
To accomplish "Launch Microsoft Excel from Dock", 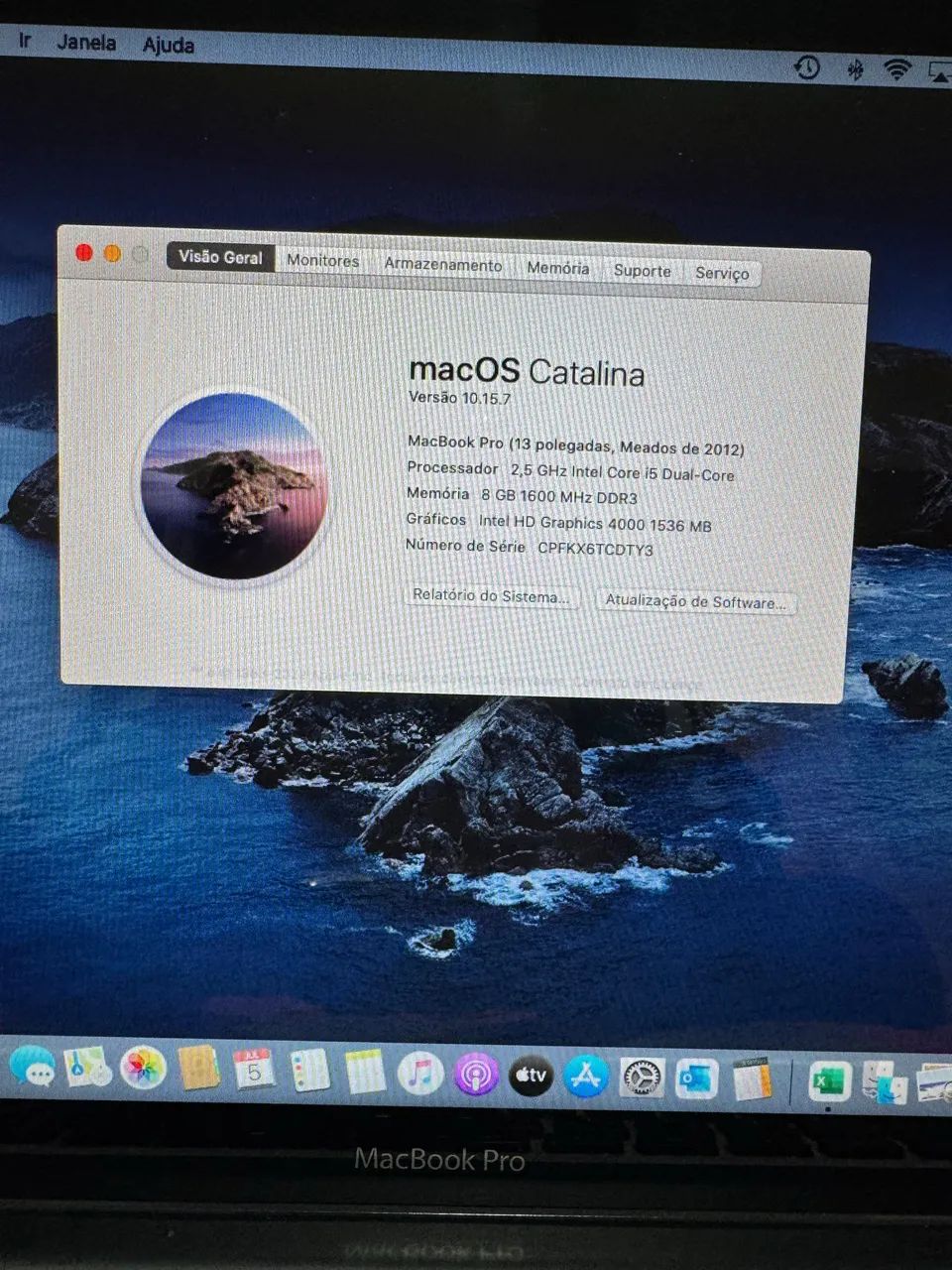I will tap(829, 1081).
